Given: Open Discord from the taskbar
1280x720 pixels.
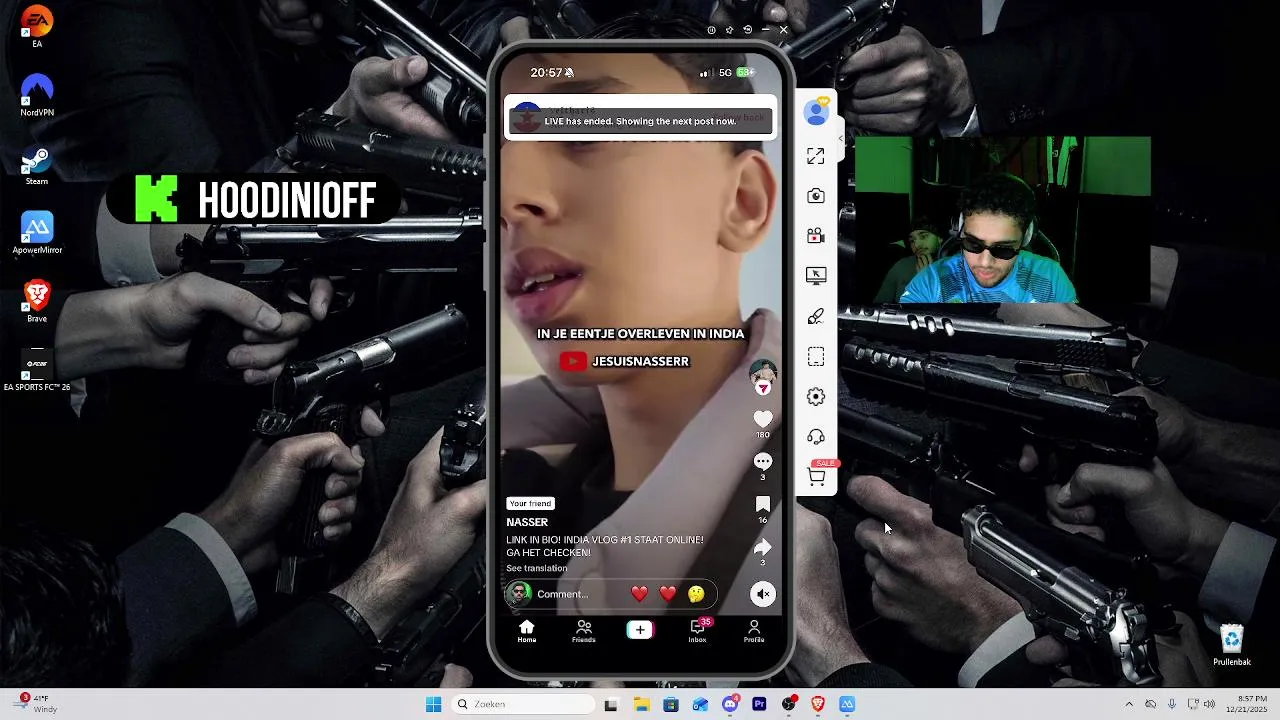Looking at the screenshot, I should pos(730,704).
